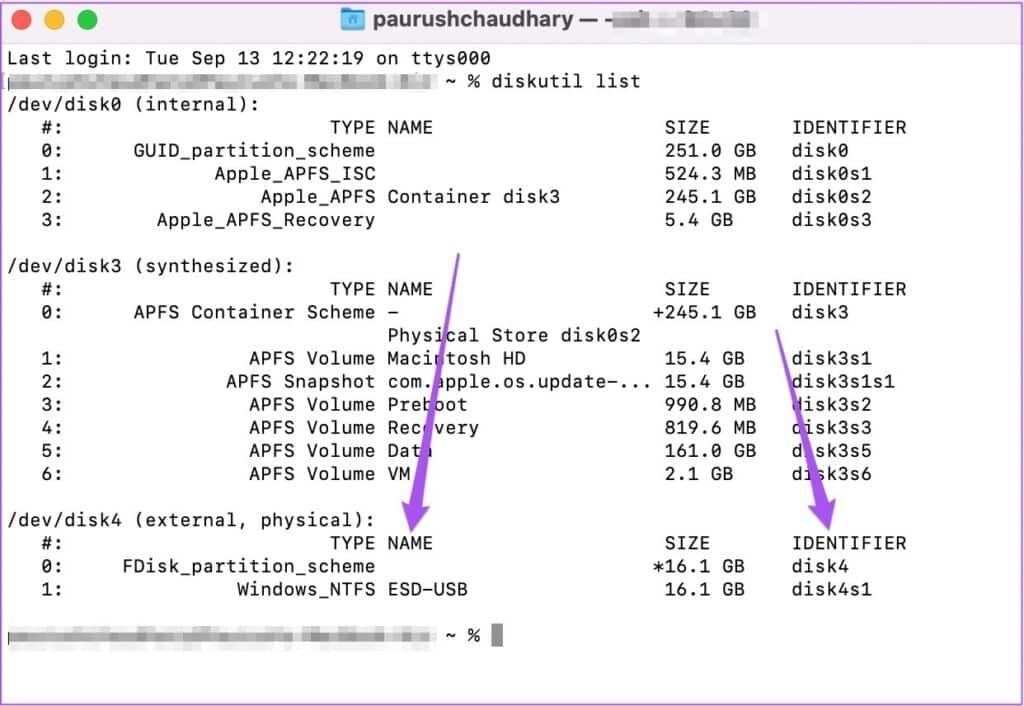
Task: Click the '2.1 GB' size value
Action: tap(699, 474)
